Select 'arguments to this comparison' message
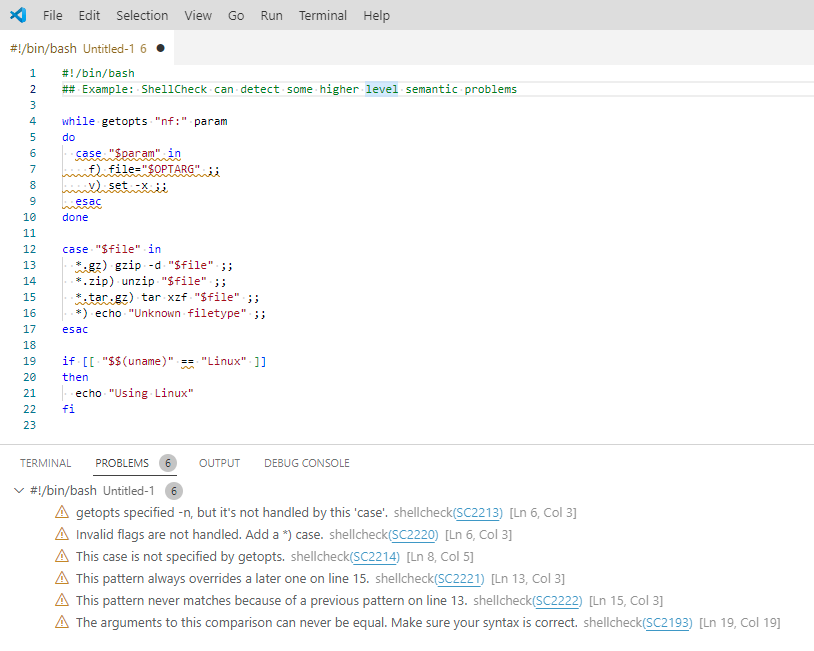The width and height of the screenshot is (814, 651). coord(327,622)
